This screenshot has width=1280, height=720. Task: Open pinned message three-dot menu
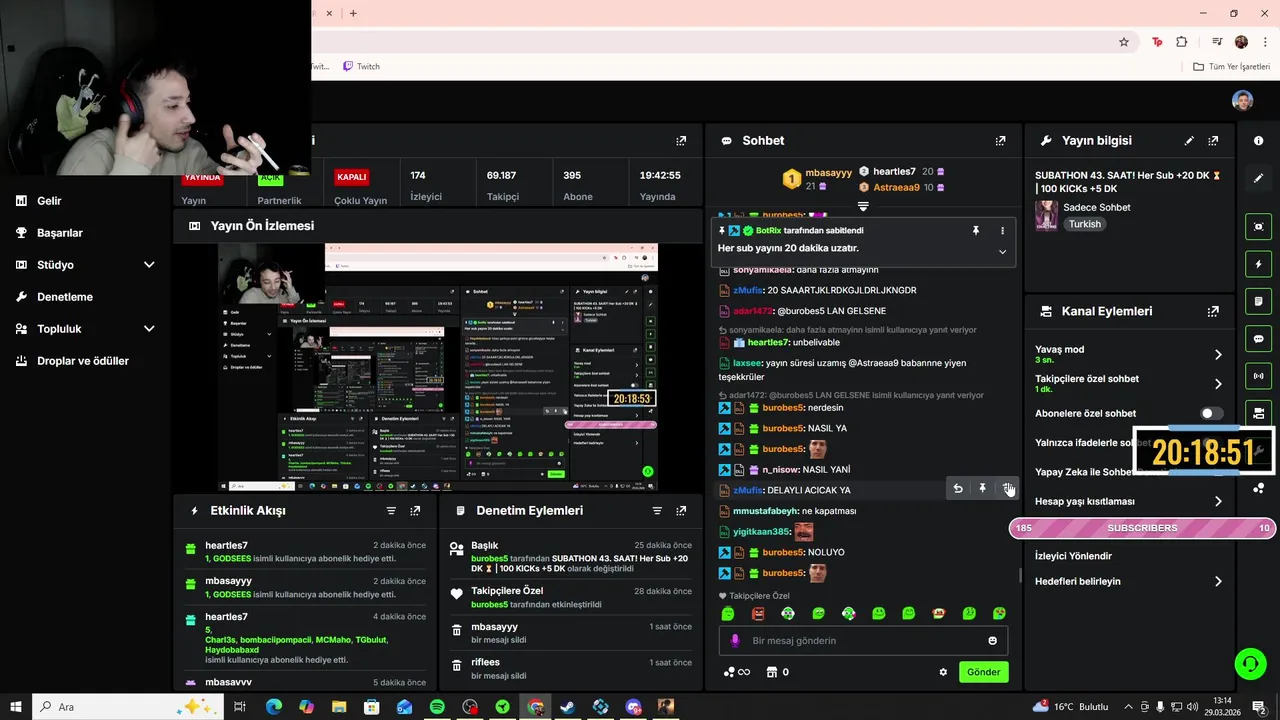[1002, 231]
